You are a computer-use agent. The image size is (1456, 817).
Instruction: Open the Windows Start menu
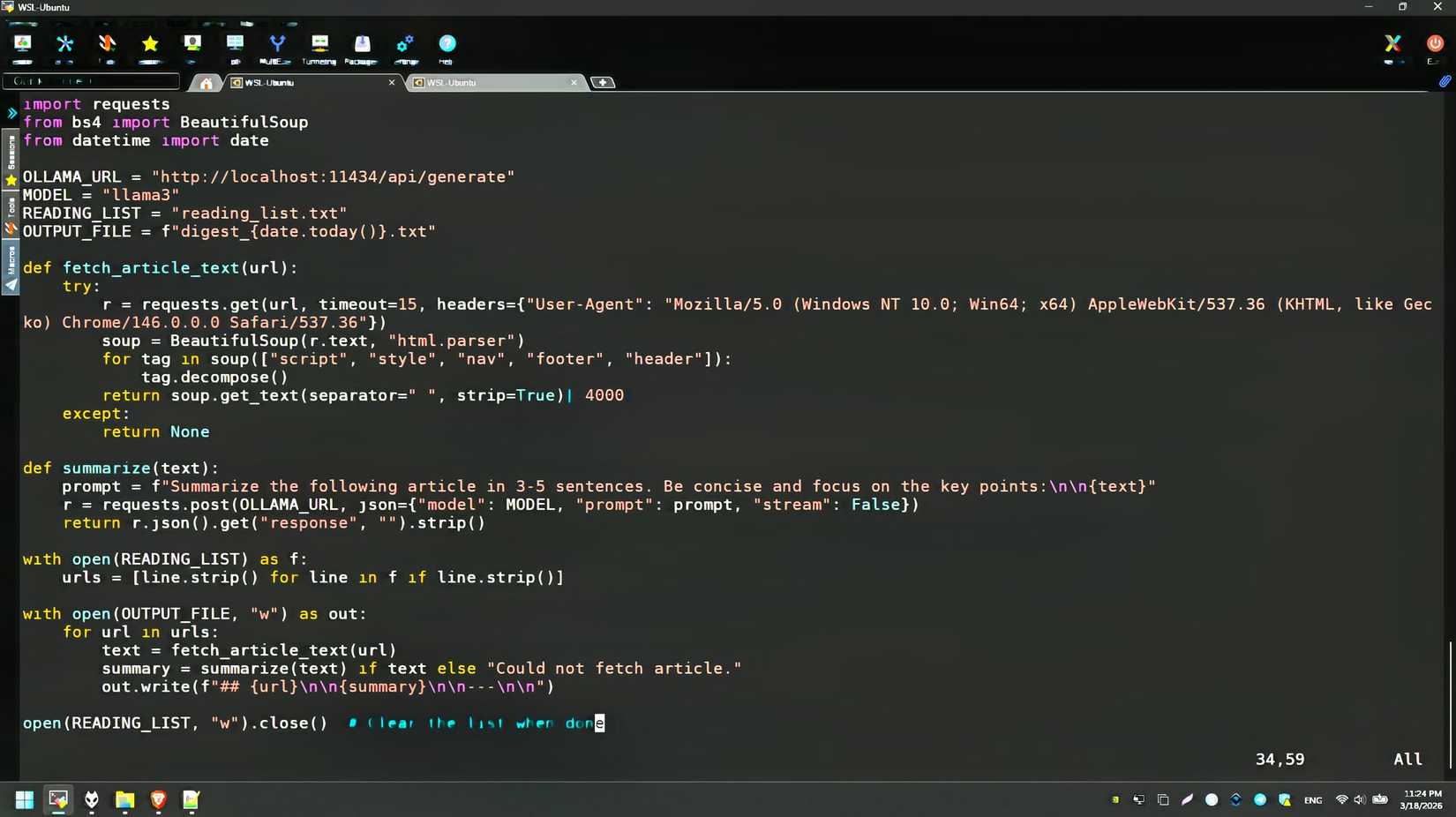[24, 800]
